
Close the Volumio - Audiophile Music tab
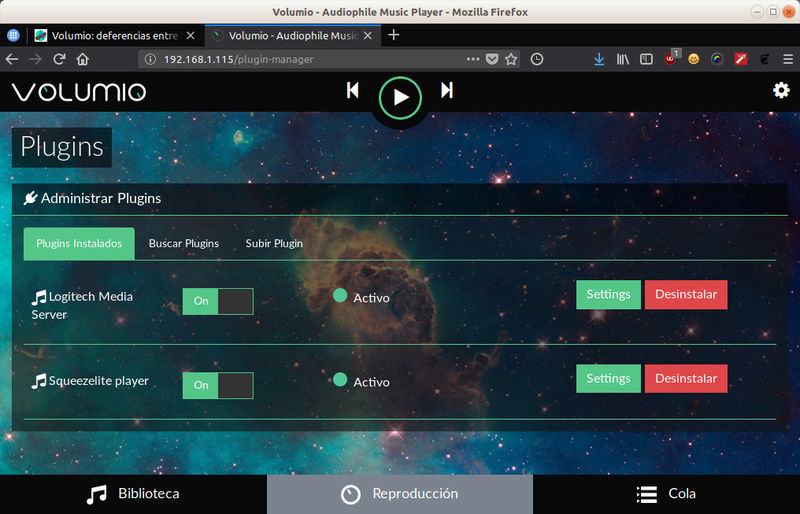368,36
